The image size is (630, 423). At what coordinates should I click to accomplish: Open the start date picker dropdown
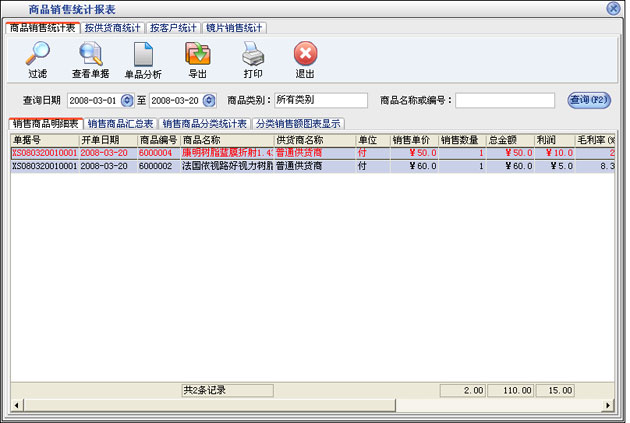[x=126, y=100]
